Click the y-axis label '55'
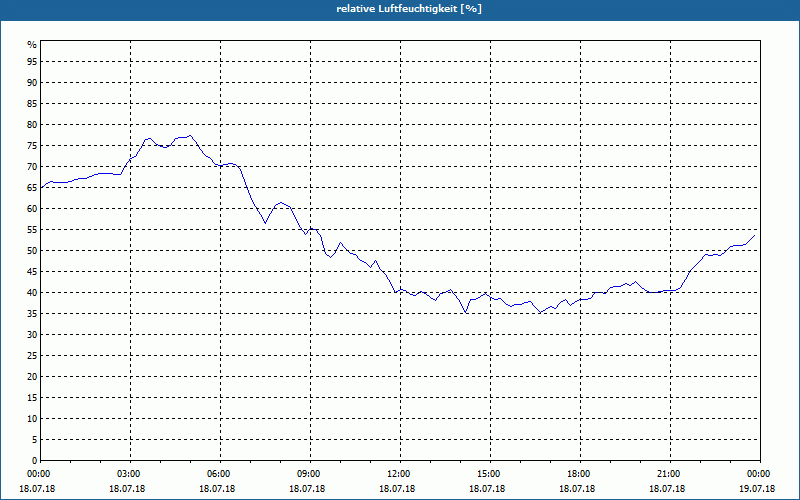 tap(32, 230)
